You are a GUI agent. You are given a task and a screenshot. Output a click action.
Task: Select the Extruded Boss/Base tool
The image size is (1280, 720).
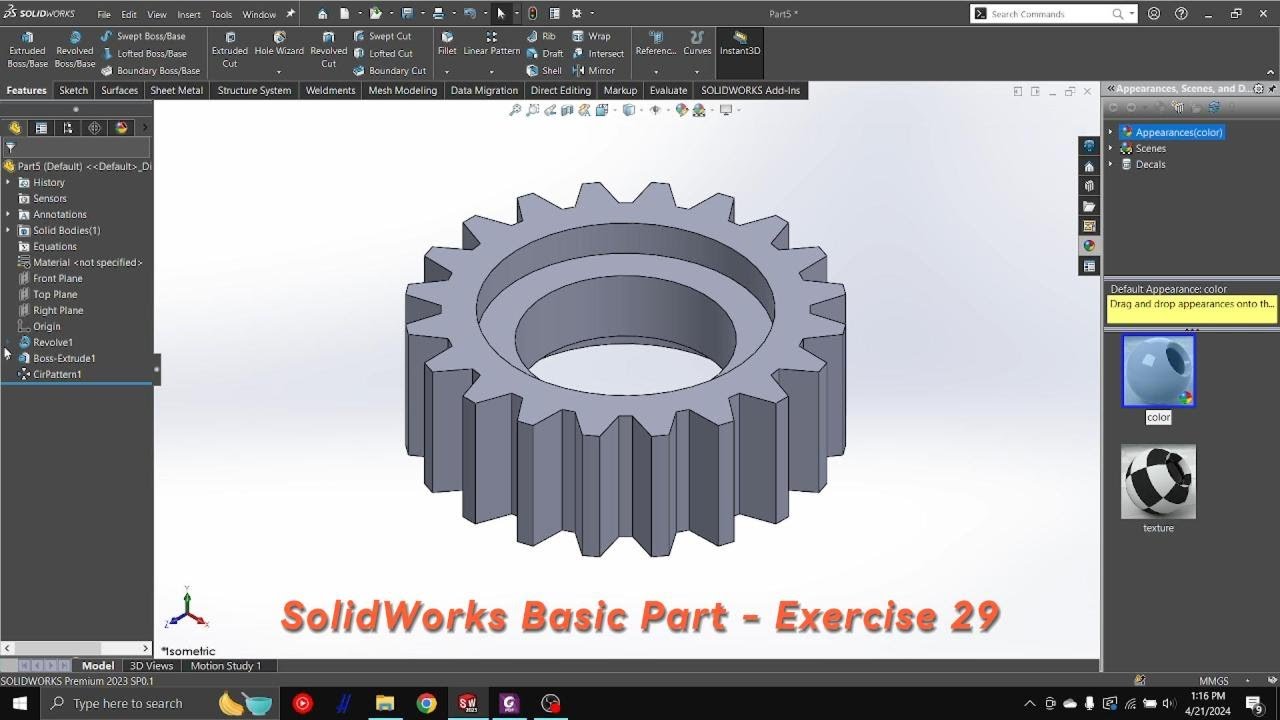click(x=27, y=50)
